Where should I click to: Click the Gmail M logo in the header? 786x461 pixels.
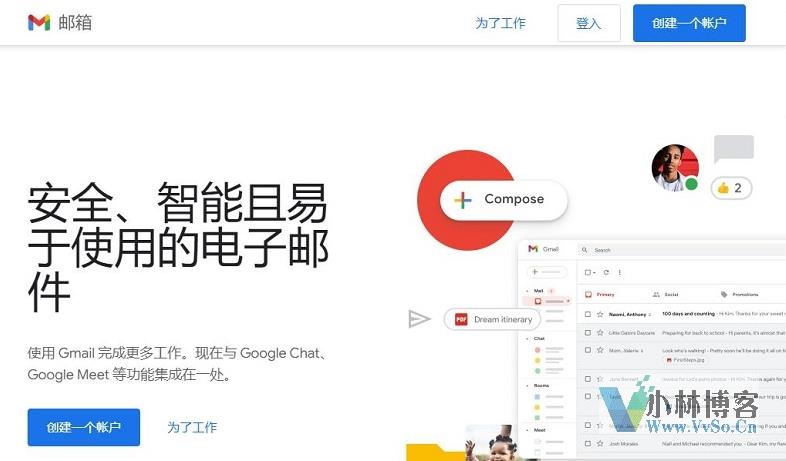click(x=39, y=23)
